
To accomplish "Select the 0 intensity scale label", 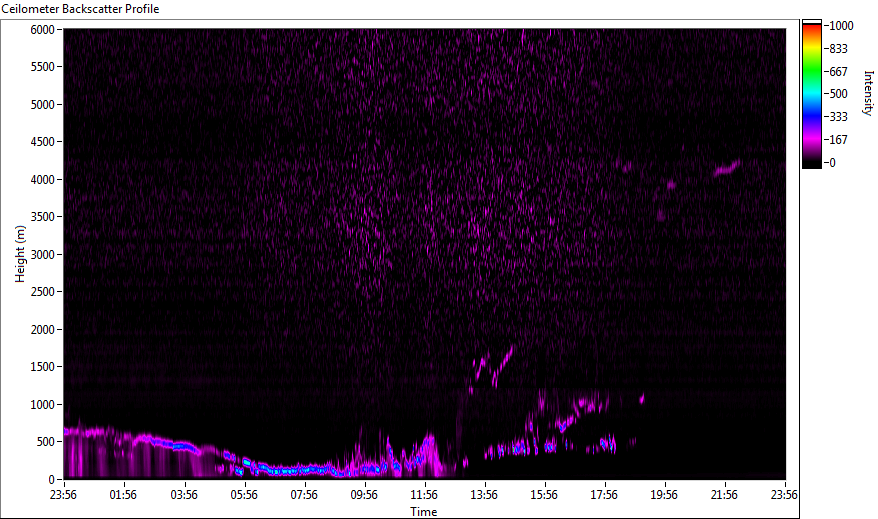I will pos(833,163).
